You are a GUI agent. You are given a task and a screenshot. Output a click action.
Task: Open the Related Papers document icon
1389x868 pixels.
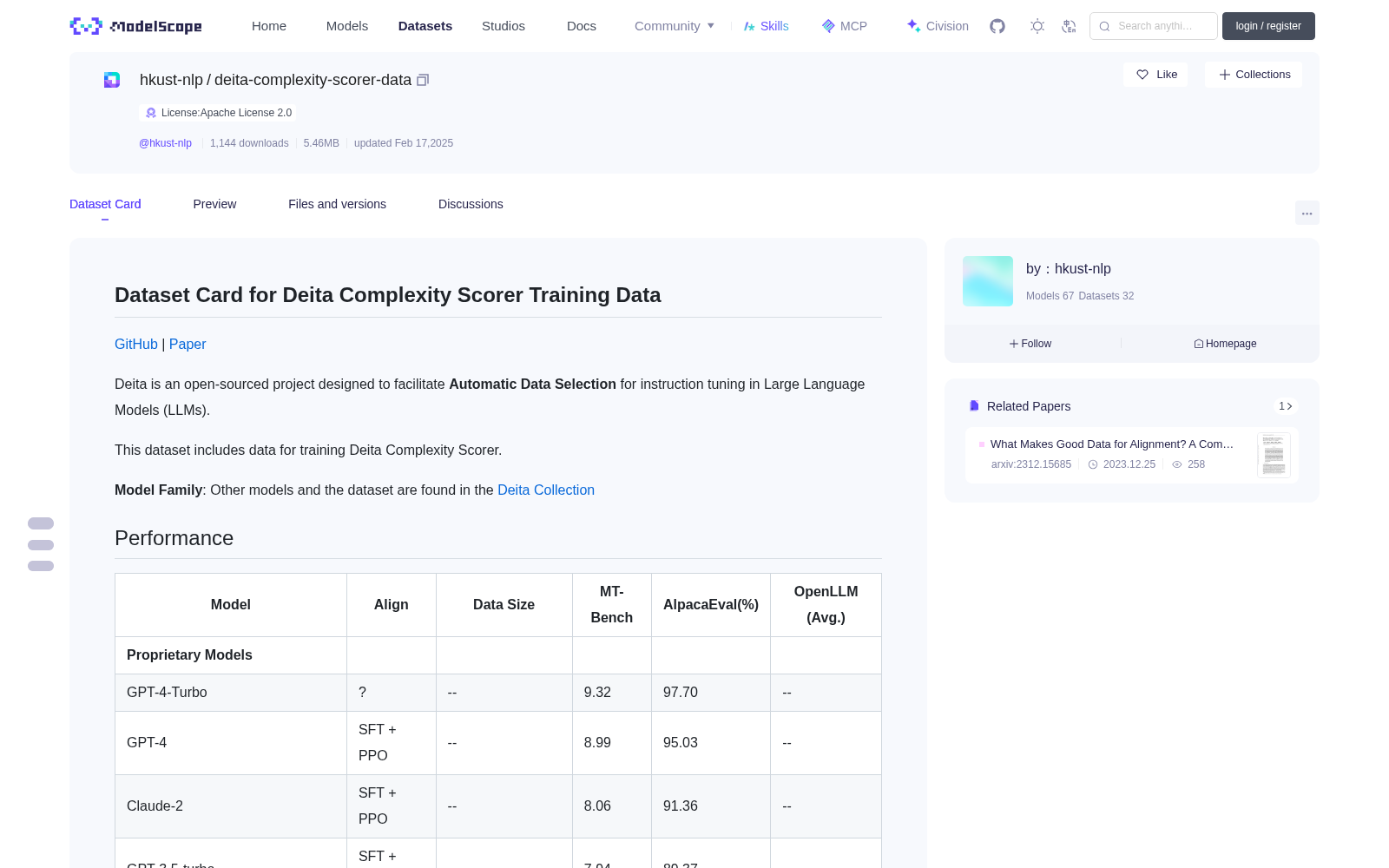pyautogui.click(x=974, y=406)
